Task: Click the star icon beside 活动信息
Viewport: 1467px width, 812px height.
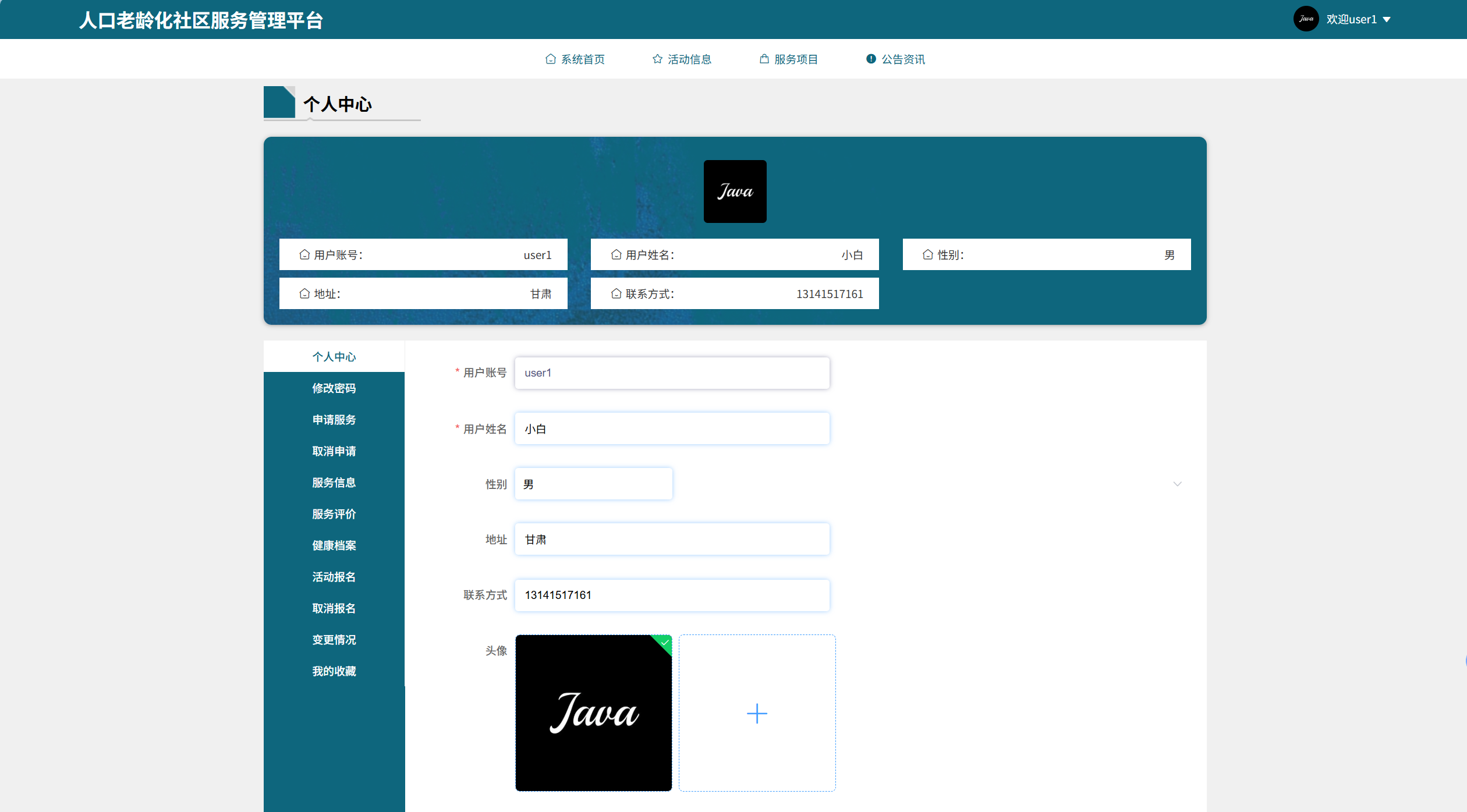Action: pos(657,59)
